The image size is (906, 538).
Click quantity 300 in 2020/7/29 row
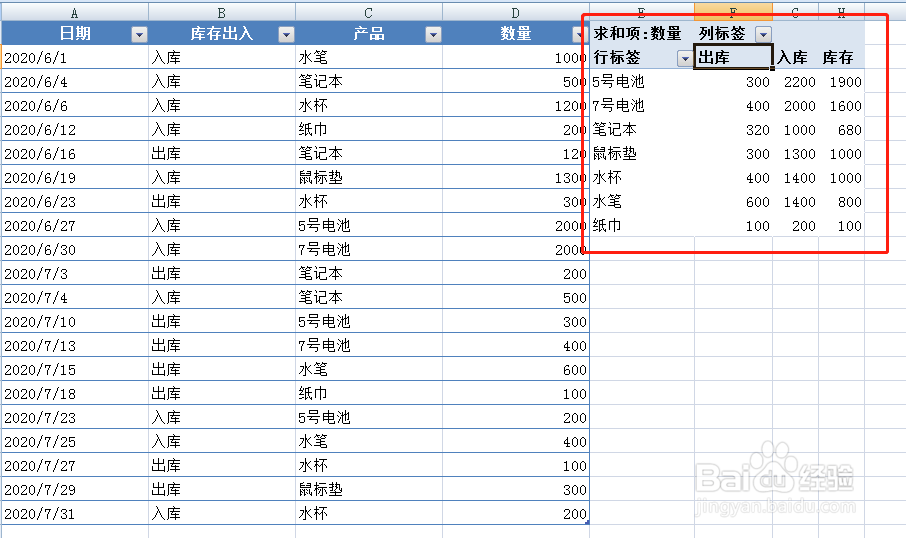(x=515, y=489)
